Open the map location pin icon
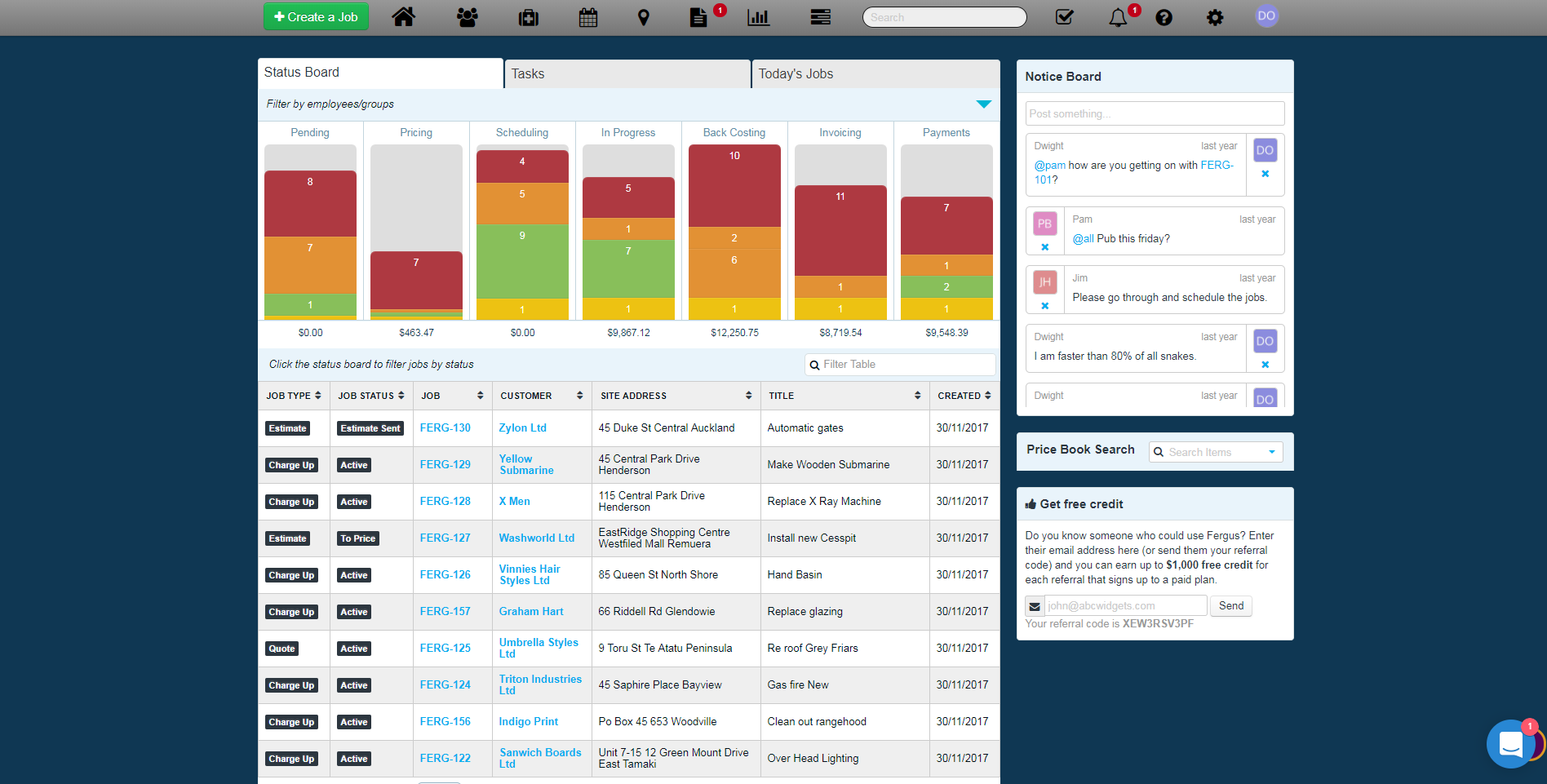 [644, 17]
